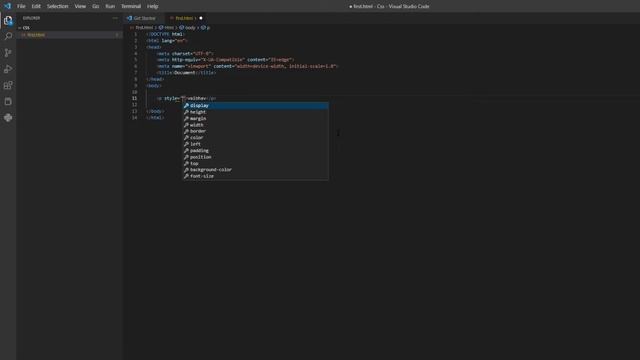This screenshot has width=640, height=360.
Task: Switch to the Get Started tab
Action: (144, 18)
